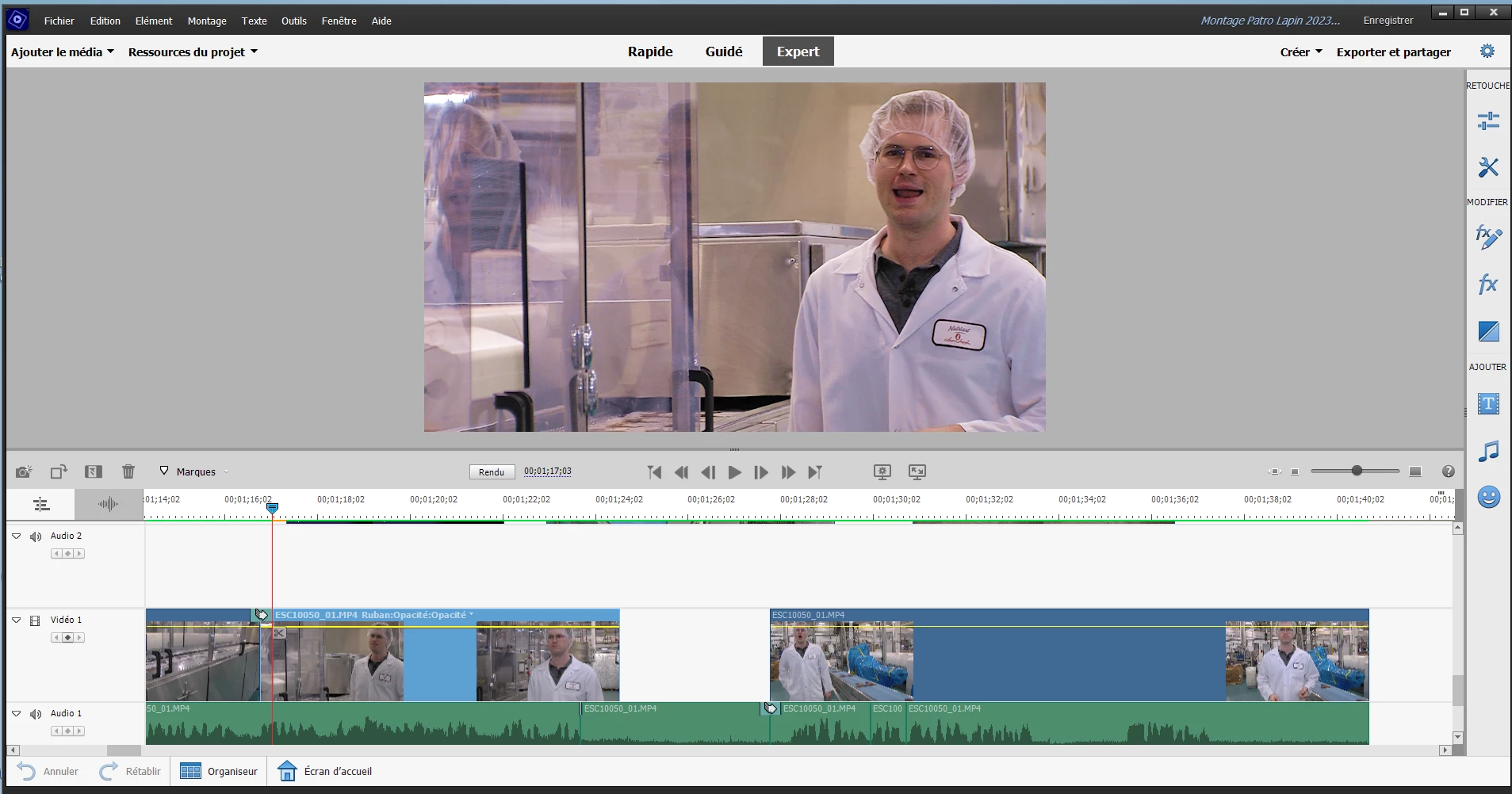The height and width of the screenshot is (794, 1512).
Task: Open the Adjust sliders panel icon
Action: (x=1488, y=120)
